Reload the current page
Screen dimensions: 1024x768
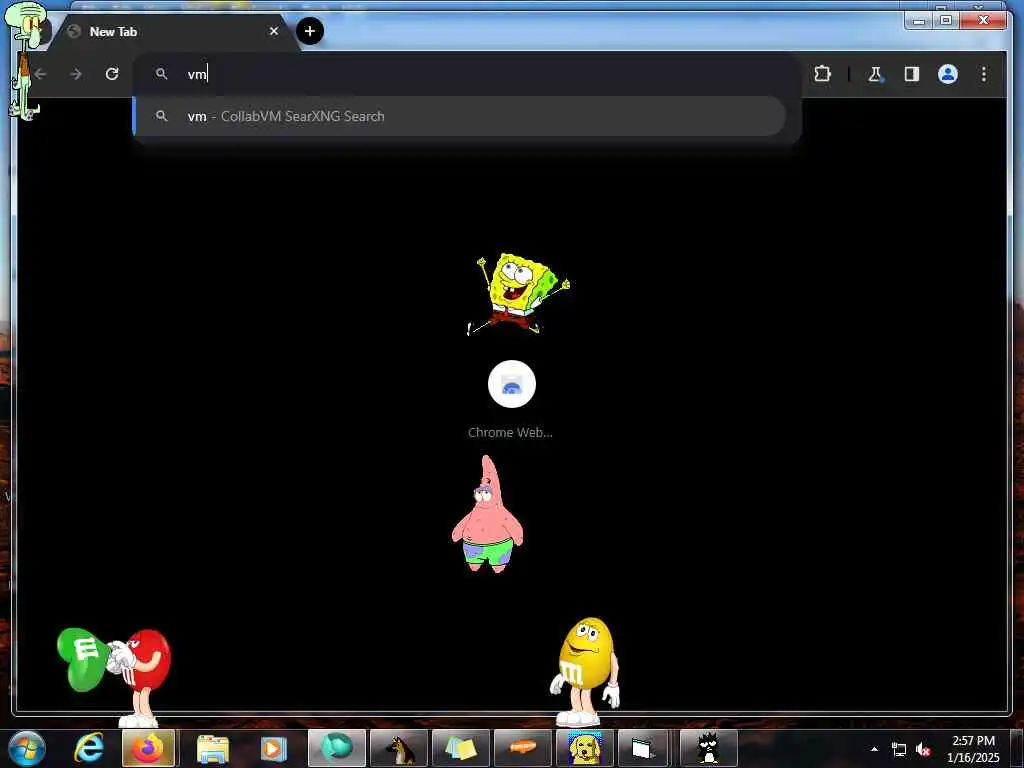point(112,74)
